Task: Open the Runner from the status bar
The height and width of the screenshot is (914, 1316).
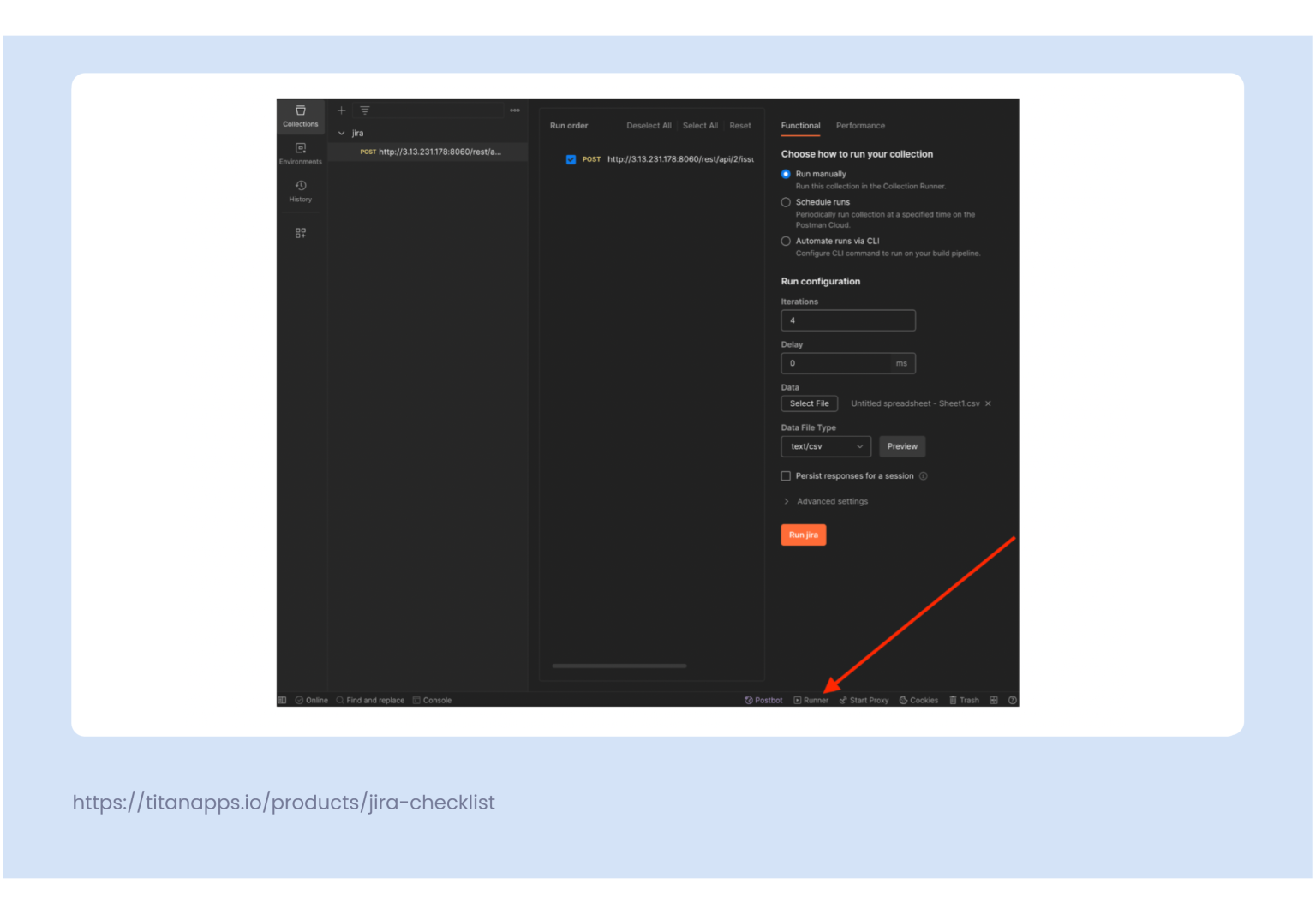Action: tap(811, 700)
